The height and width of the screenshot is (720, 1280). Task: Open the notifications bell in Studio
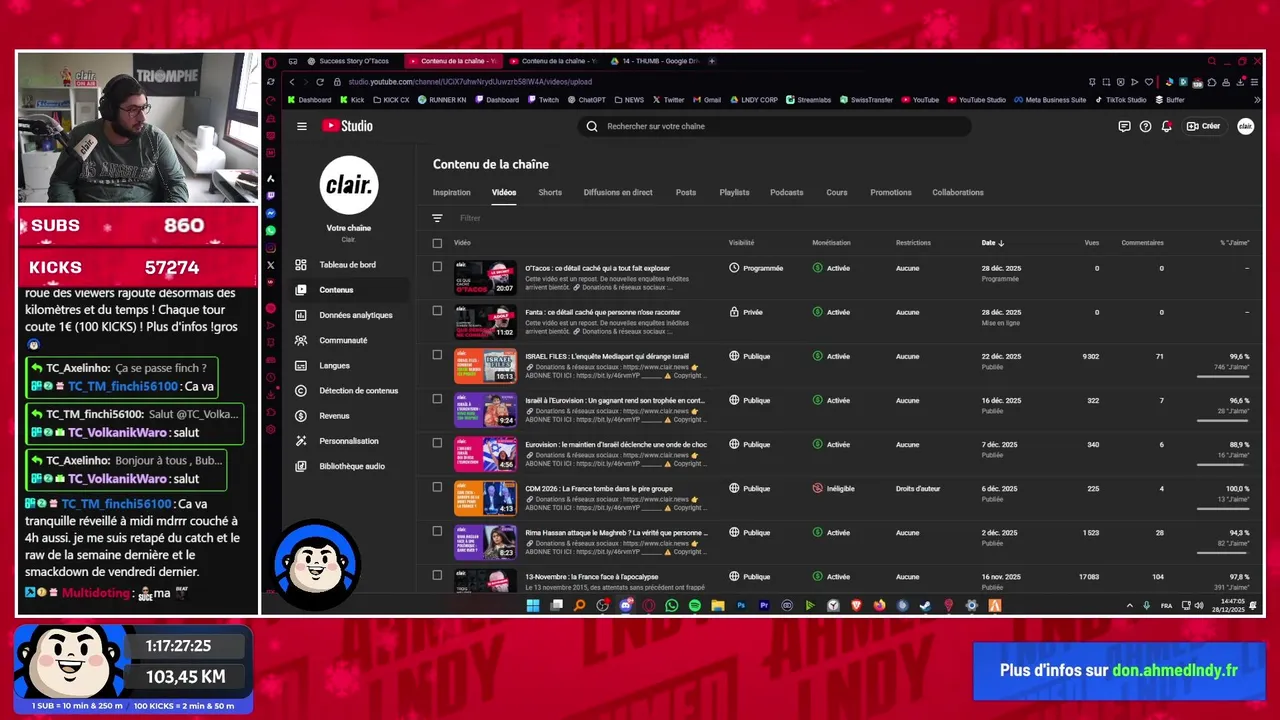click(1166, 126)
